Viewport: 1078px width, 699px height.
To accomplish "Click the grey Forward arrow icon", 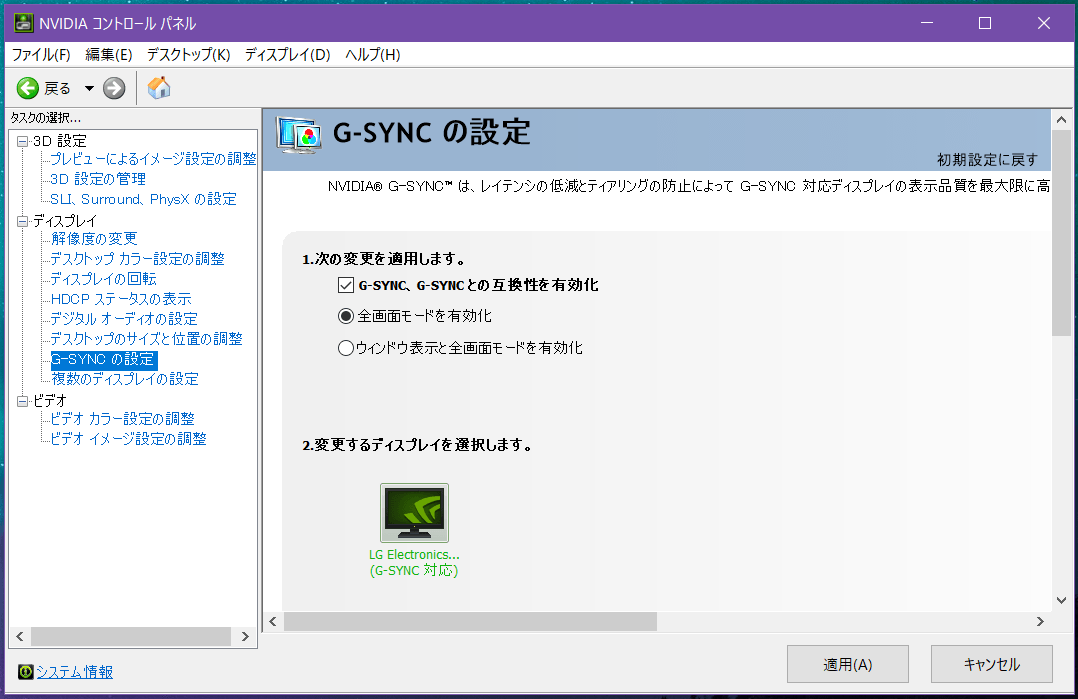I will coord(114,88).
